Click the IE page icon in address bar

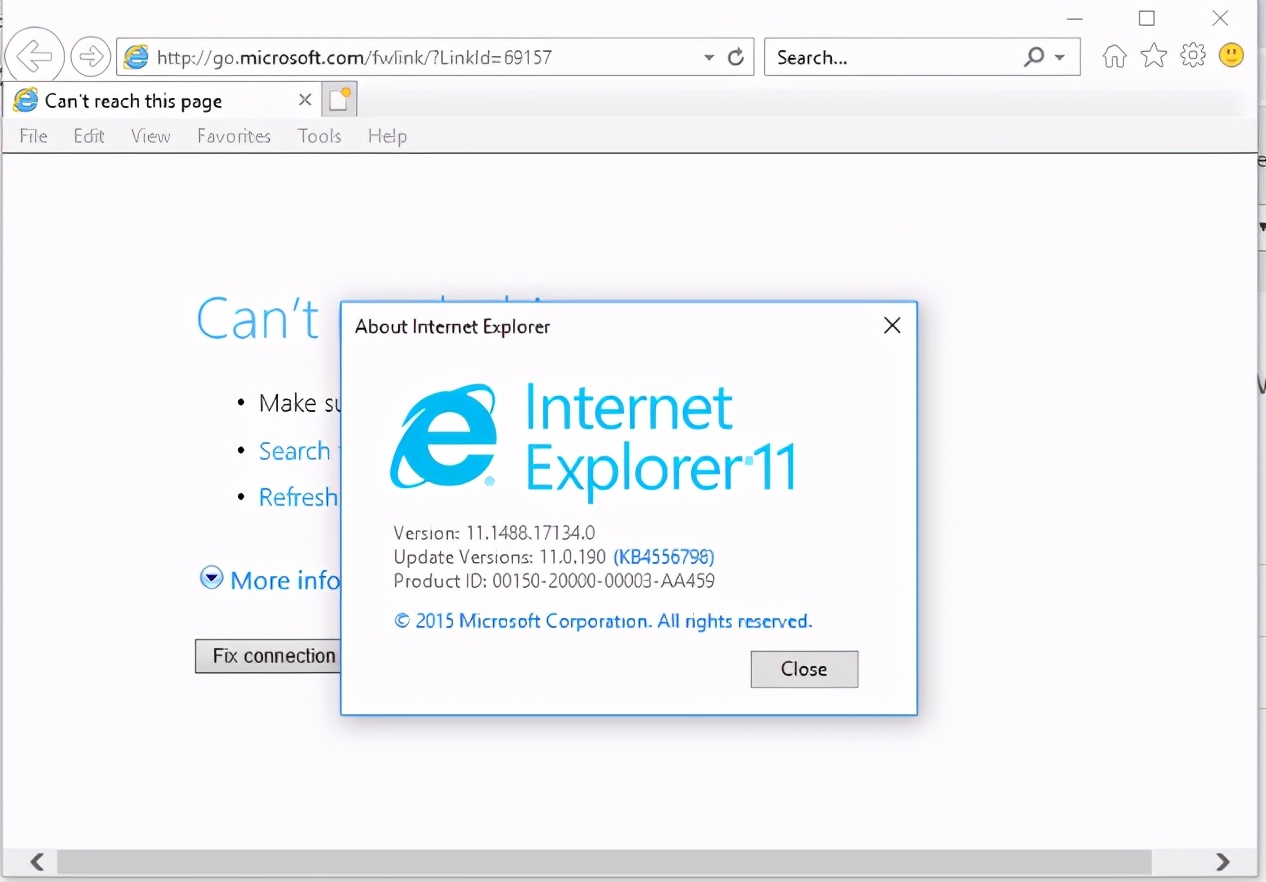pyautogui.click(x=136, y=57)
